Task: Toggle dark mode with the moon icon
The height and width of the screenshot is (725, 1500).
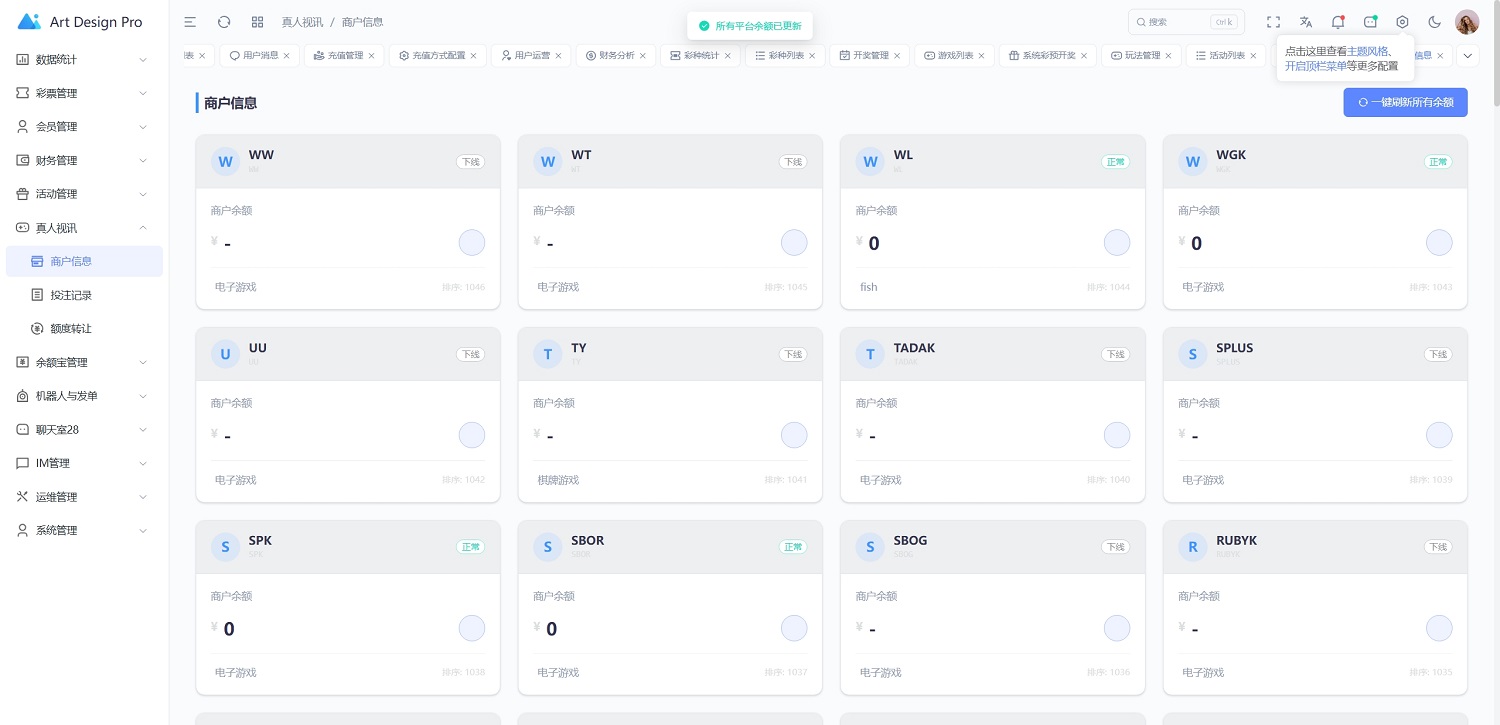Action: 1434,22
